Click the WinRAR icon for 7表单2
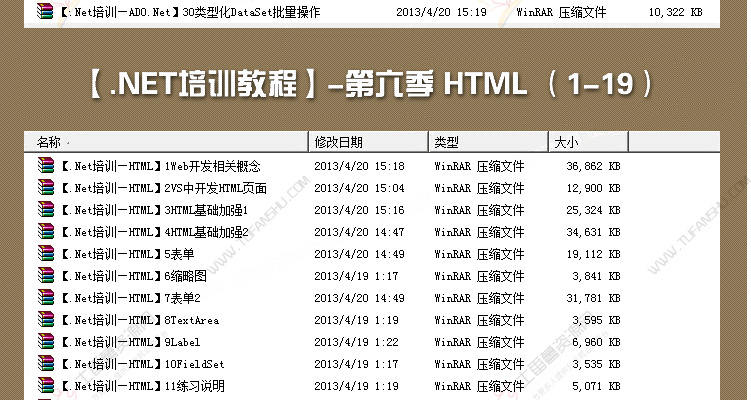 coord(46,298)
